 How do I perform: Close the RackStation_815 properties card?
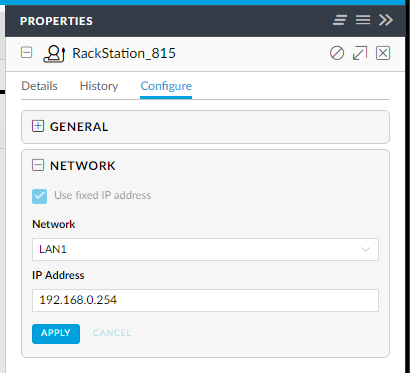click(383, 53)
